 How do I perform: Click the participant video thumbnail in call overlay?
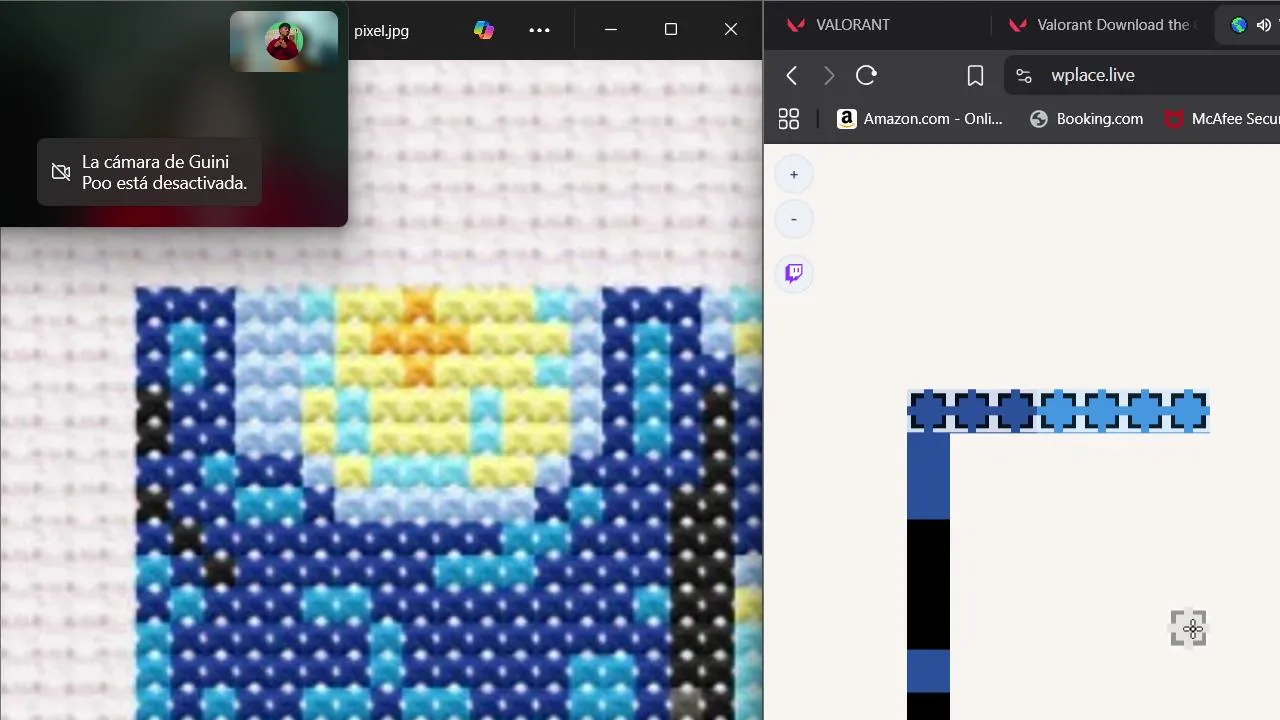[x=284, y=41]
